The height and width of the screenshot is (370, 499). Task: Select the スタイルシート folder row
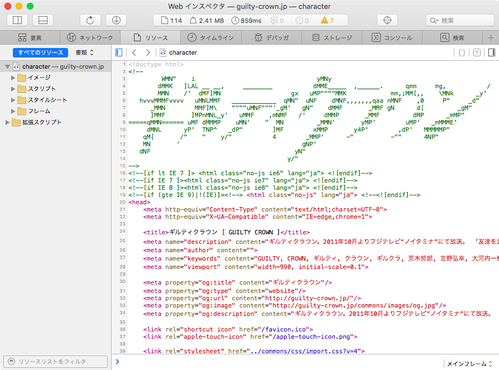pyautogui.click(x=56, y=100)
